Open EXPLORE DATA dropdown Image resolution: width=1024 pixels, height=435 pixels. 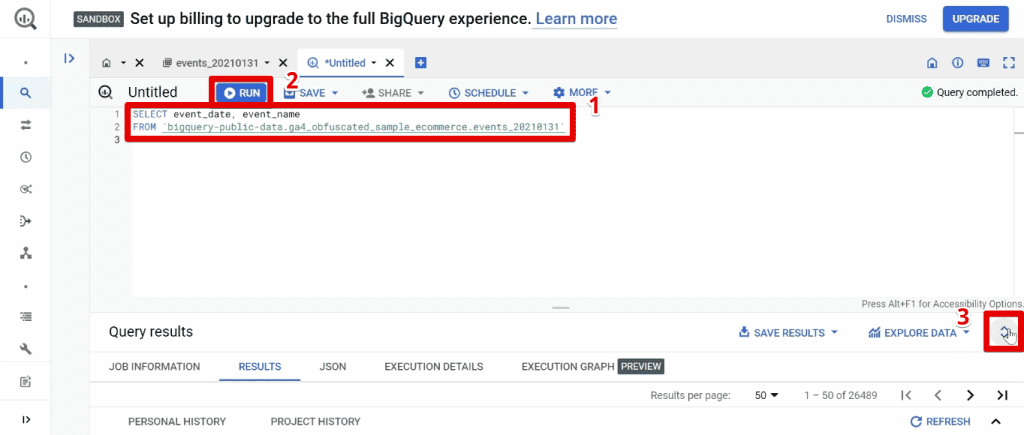[919, 332]
